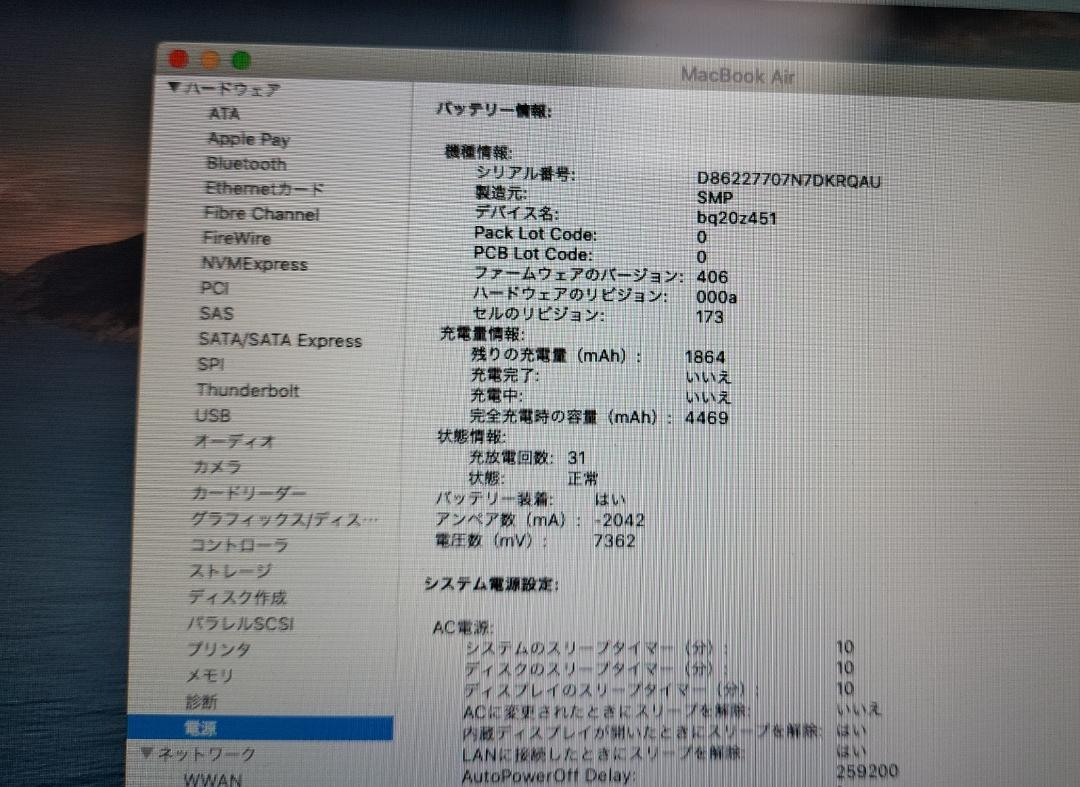Click the ハードウェア section label
Image resolution: width=1080 pixels, height=787 pixels.
232,89
